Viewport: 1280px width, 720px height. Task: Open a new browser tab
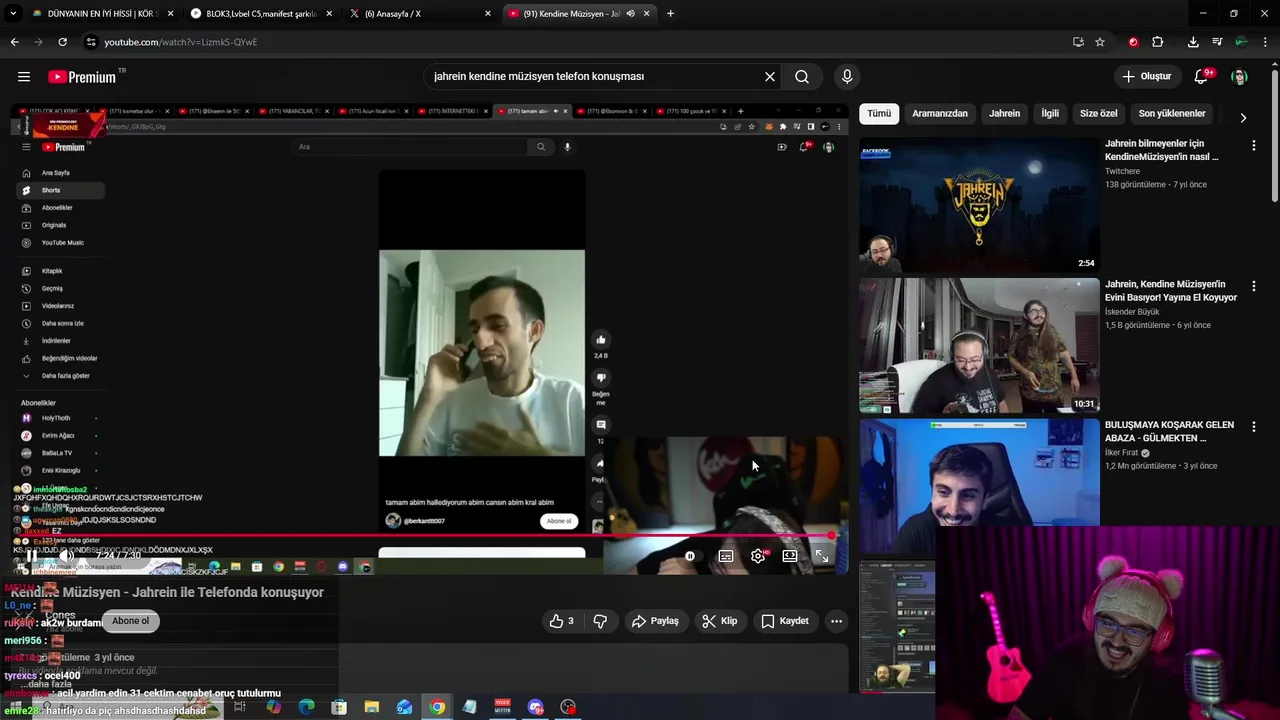point(670,13)
